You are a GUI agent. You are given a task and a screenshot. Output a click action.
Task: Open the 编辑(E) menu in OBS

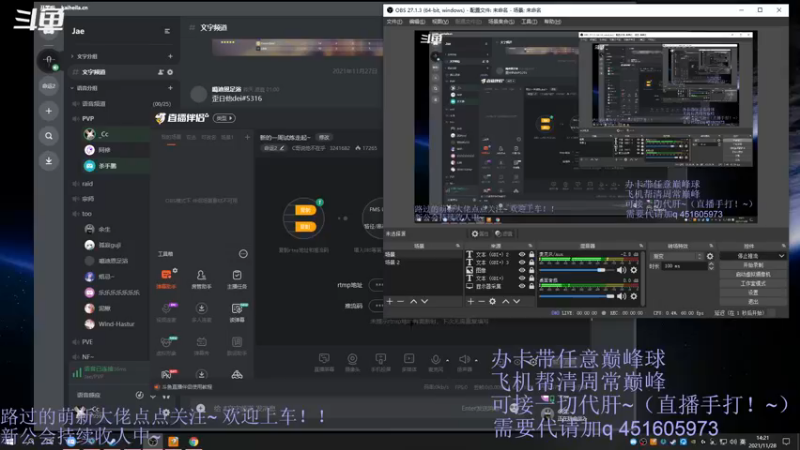click(x=417, y=21)
